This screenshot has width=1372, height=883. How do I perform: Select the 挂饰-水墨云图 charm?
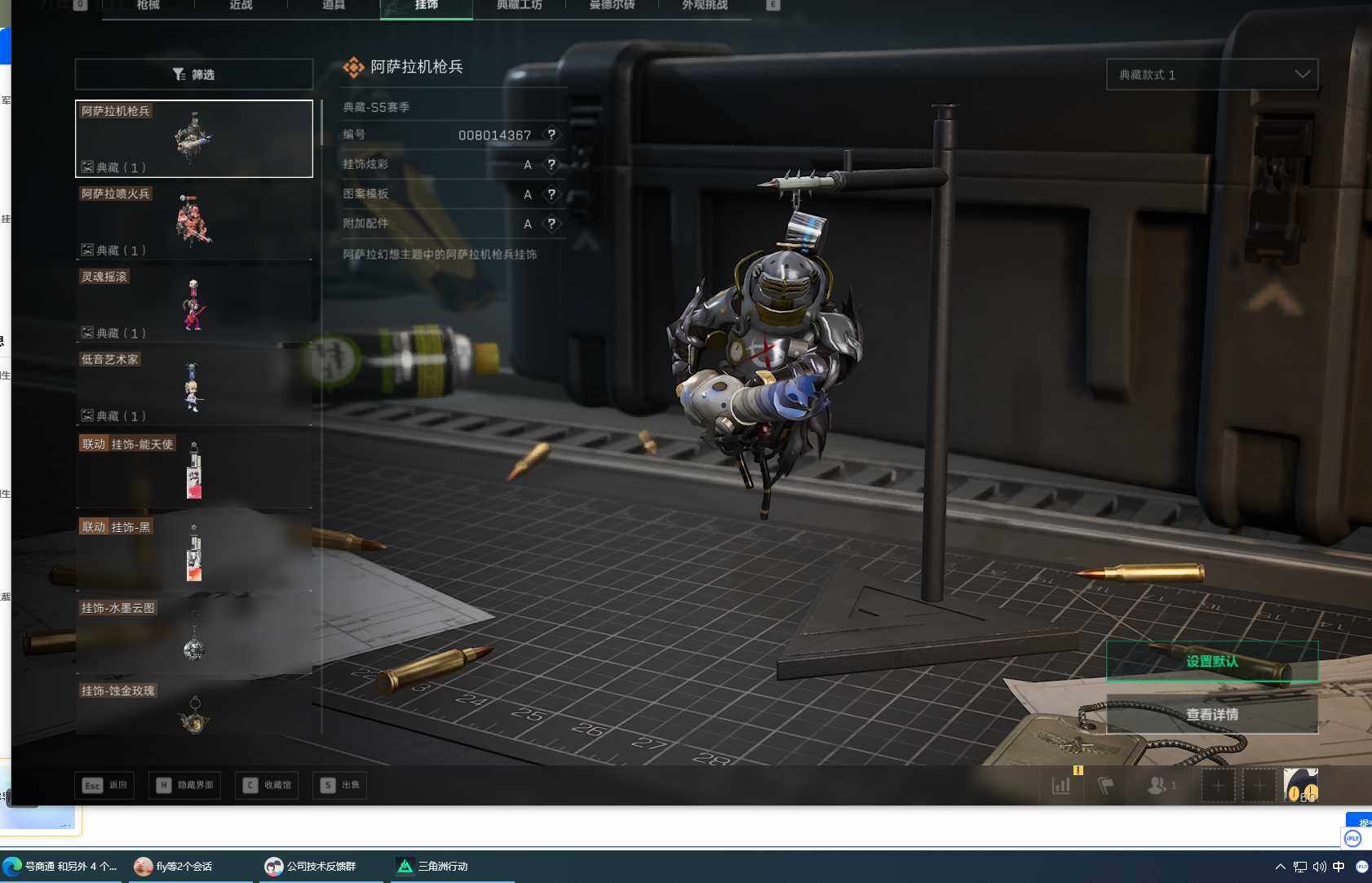point(193,637)
